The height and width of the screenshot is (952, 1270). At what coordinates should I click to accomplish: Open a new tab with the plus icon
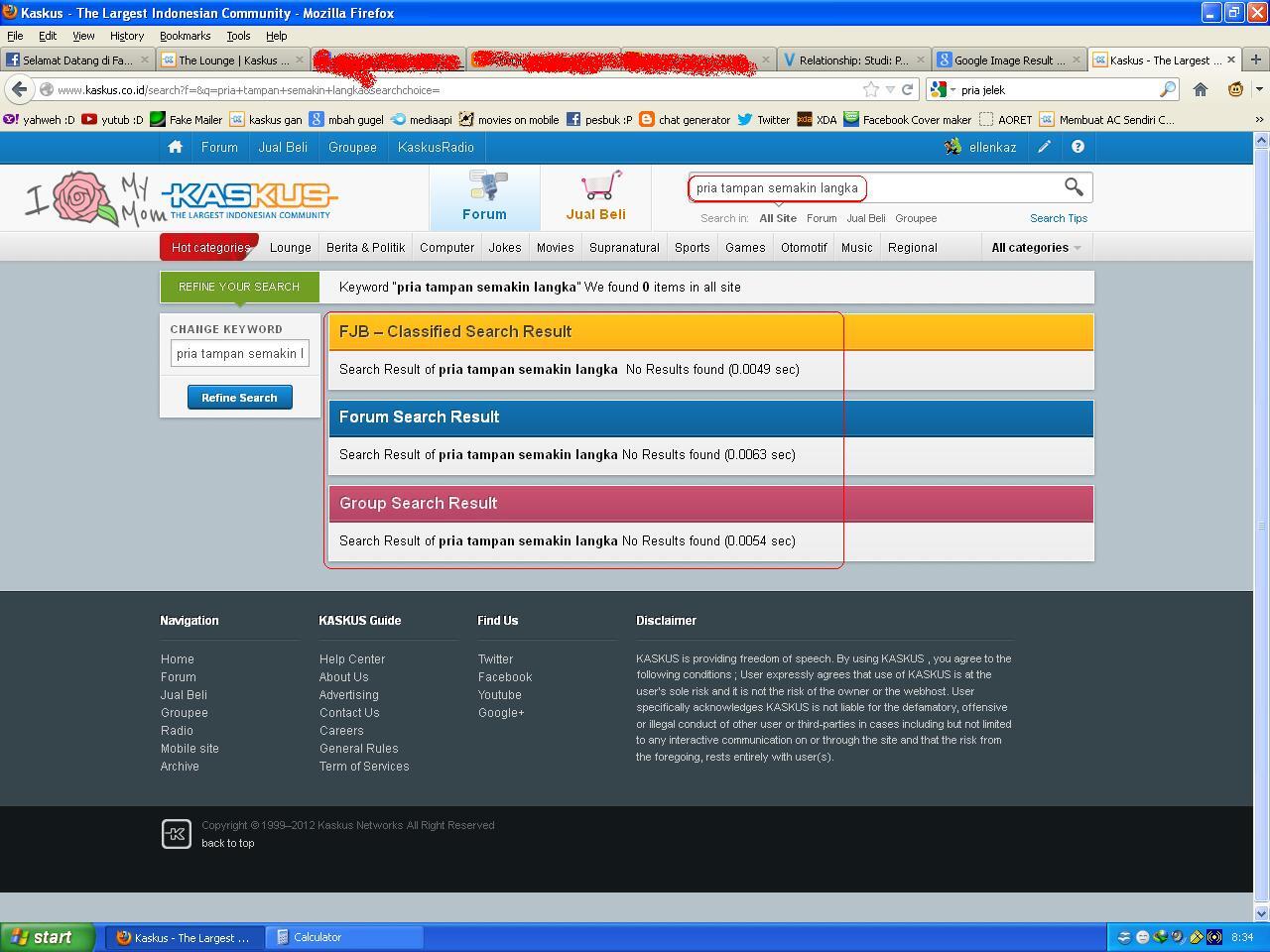click(1256, 59)
